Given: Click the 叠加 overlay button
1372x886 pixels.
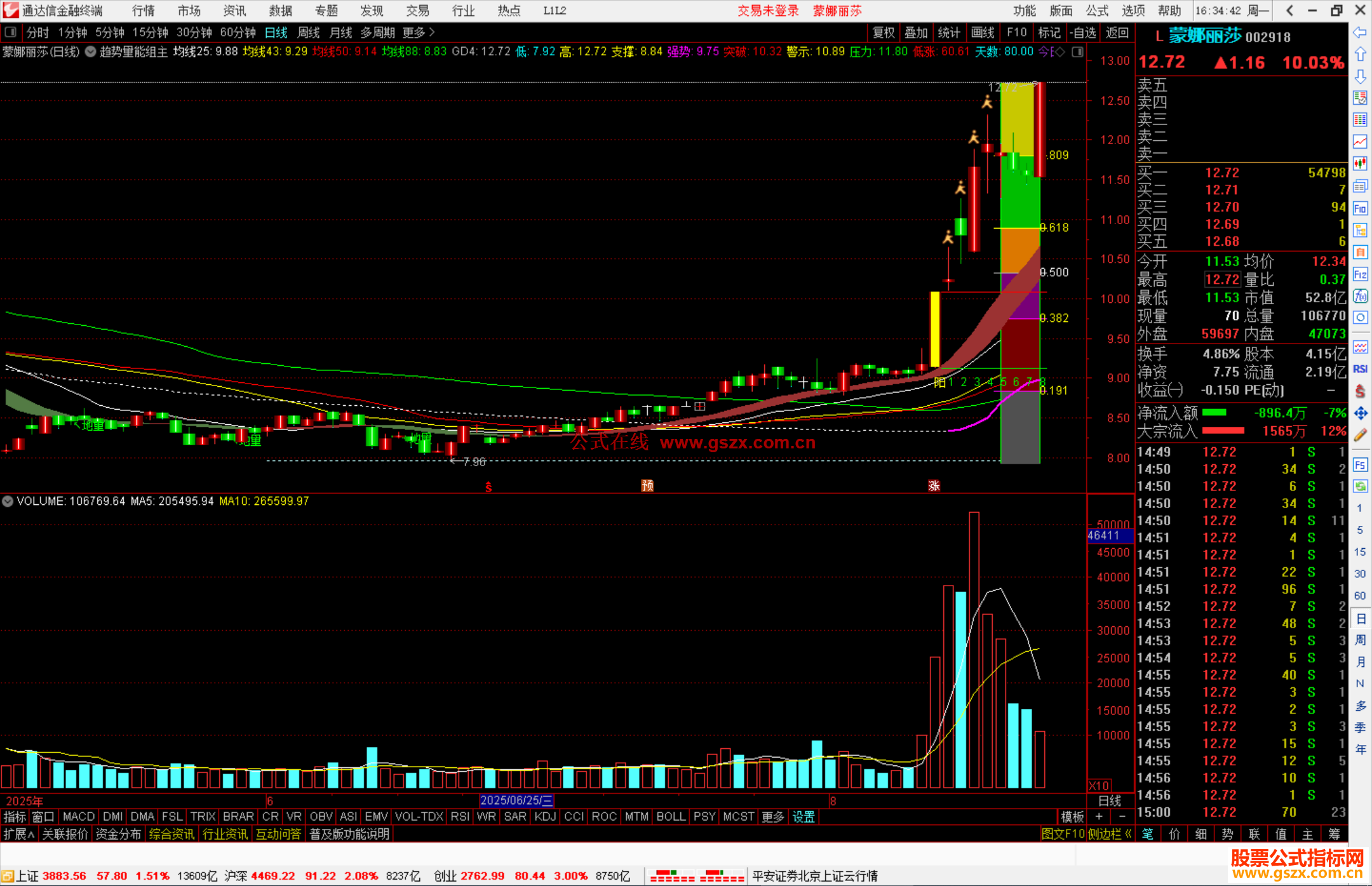Looking at the screenshot, I should (x=917, y=32).
